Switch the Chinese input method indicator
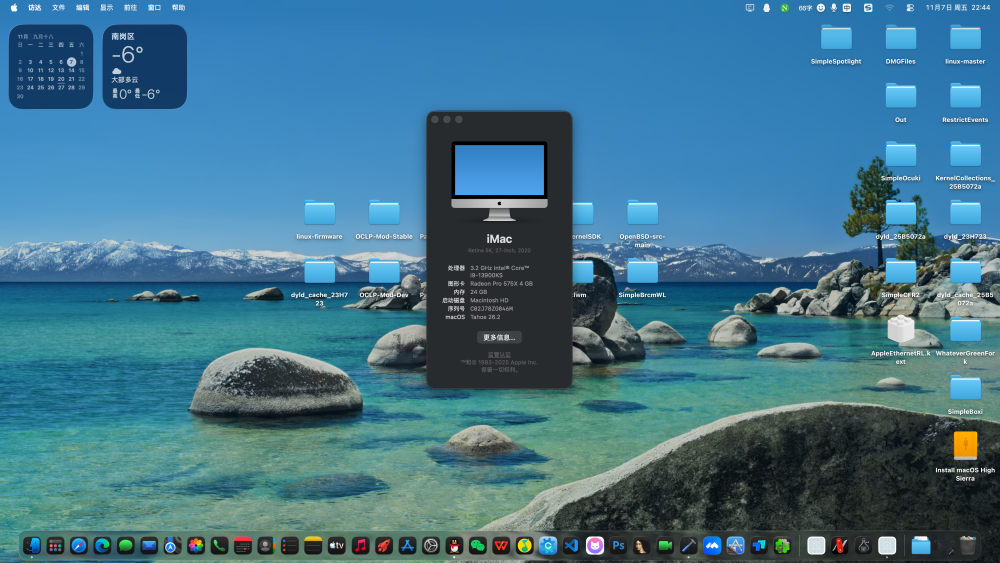 (847, 8)
